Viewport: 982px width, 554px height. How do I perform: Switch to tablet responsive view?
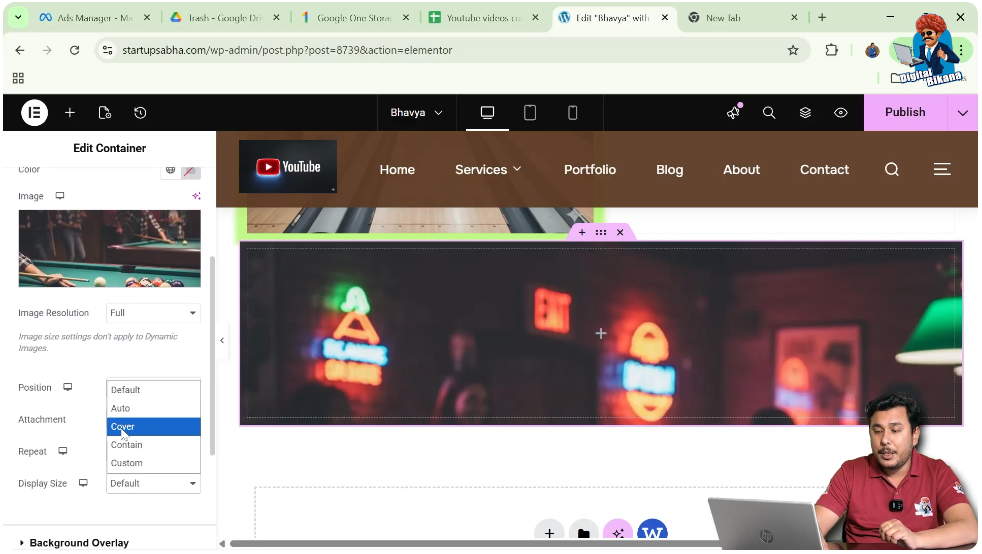530,113
